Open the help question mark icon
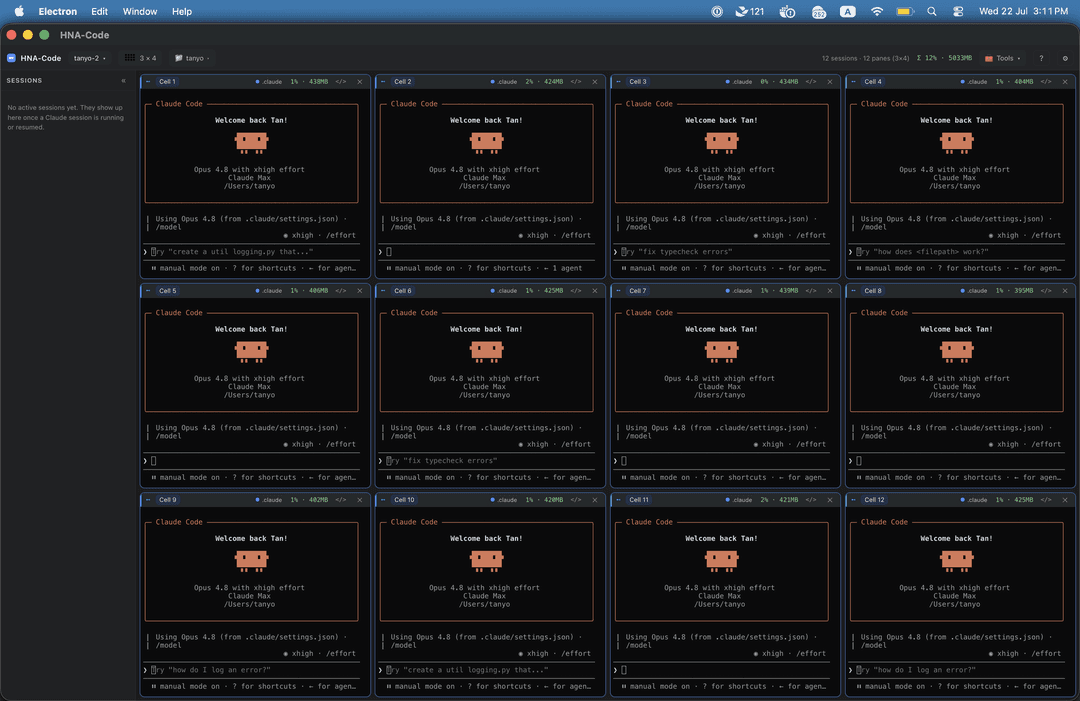1080x701 pixels. pos(1041,59)
